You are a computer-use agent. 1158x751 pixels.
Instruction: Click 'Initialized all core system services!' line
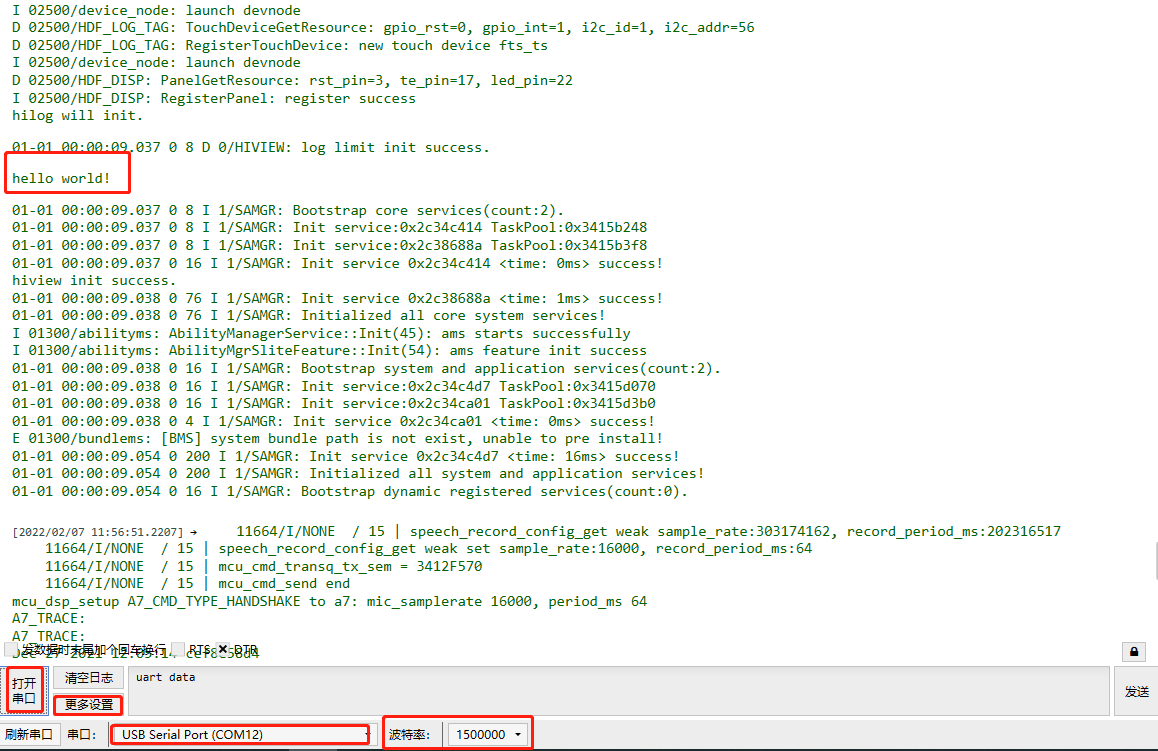[309, 315]
